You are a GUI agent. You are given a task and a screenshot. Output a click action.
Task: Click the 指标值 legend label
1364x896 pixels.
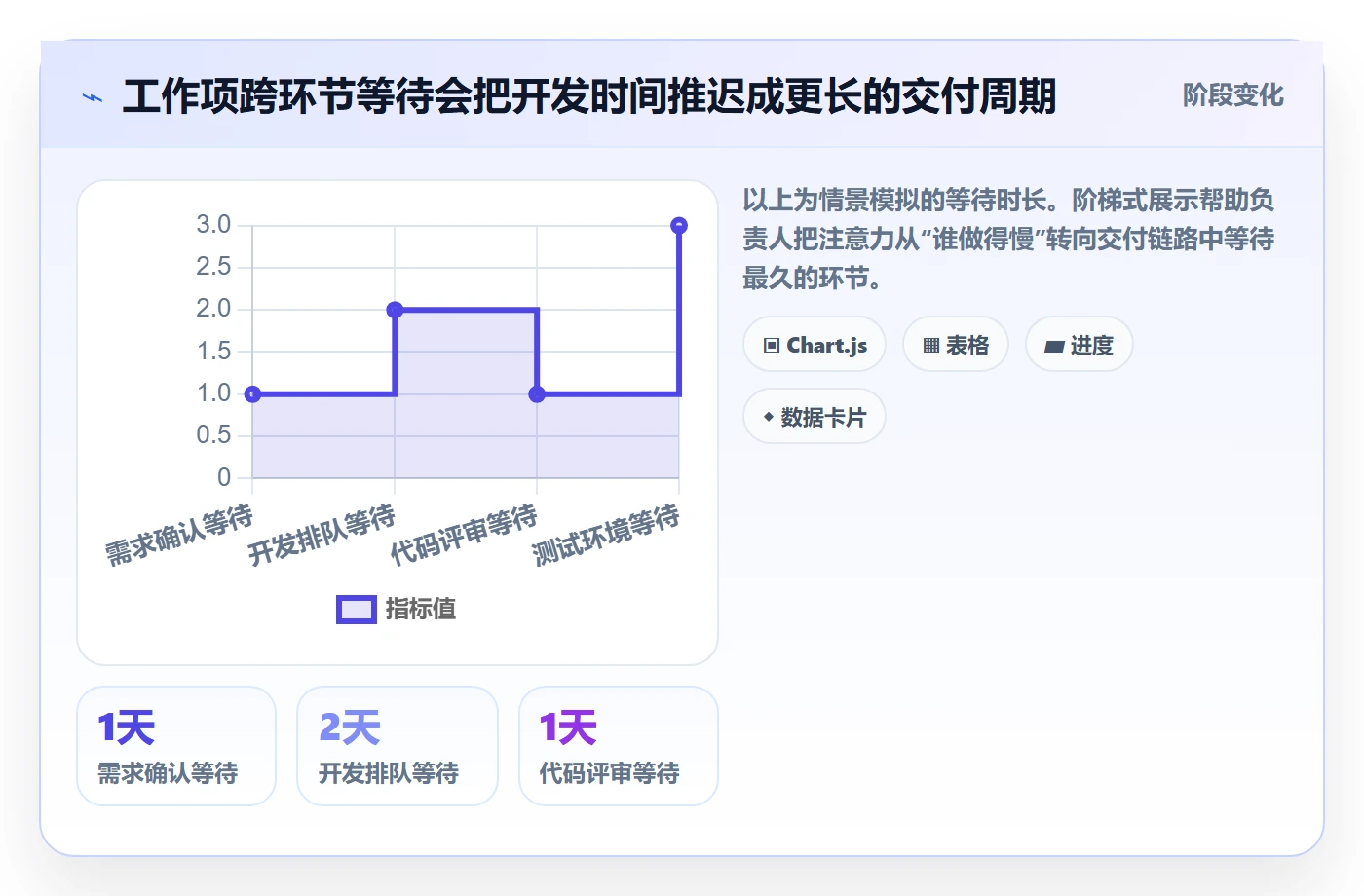click(421, 610)
